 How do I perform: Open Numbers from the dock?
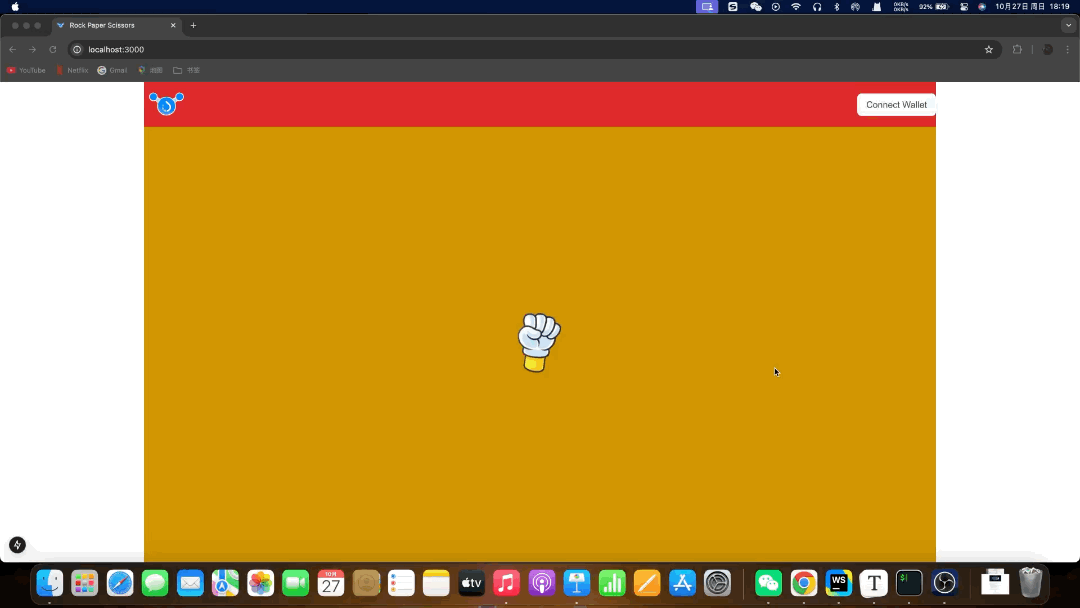(x=612, y=583)
